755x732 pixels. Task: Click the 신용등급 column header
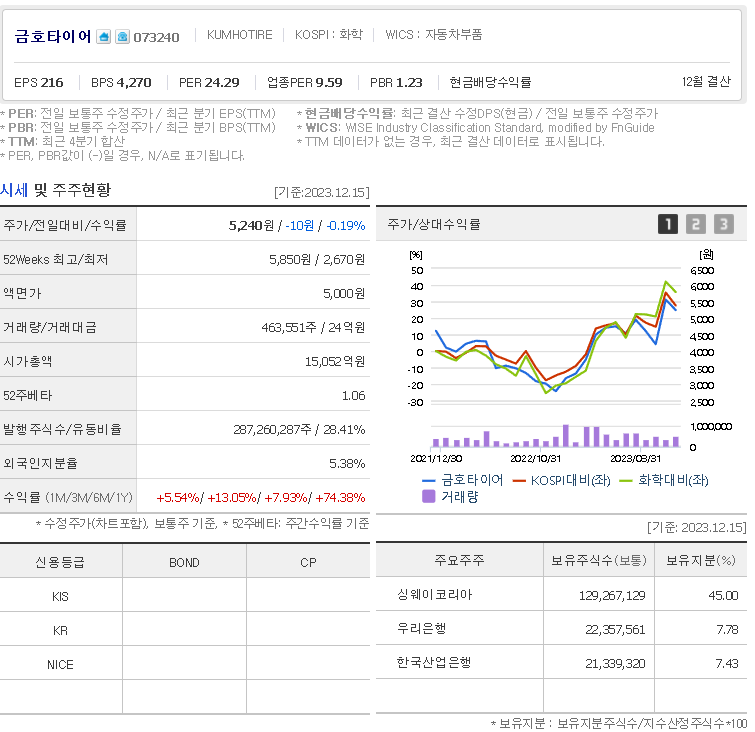tap(60, 562)
